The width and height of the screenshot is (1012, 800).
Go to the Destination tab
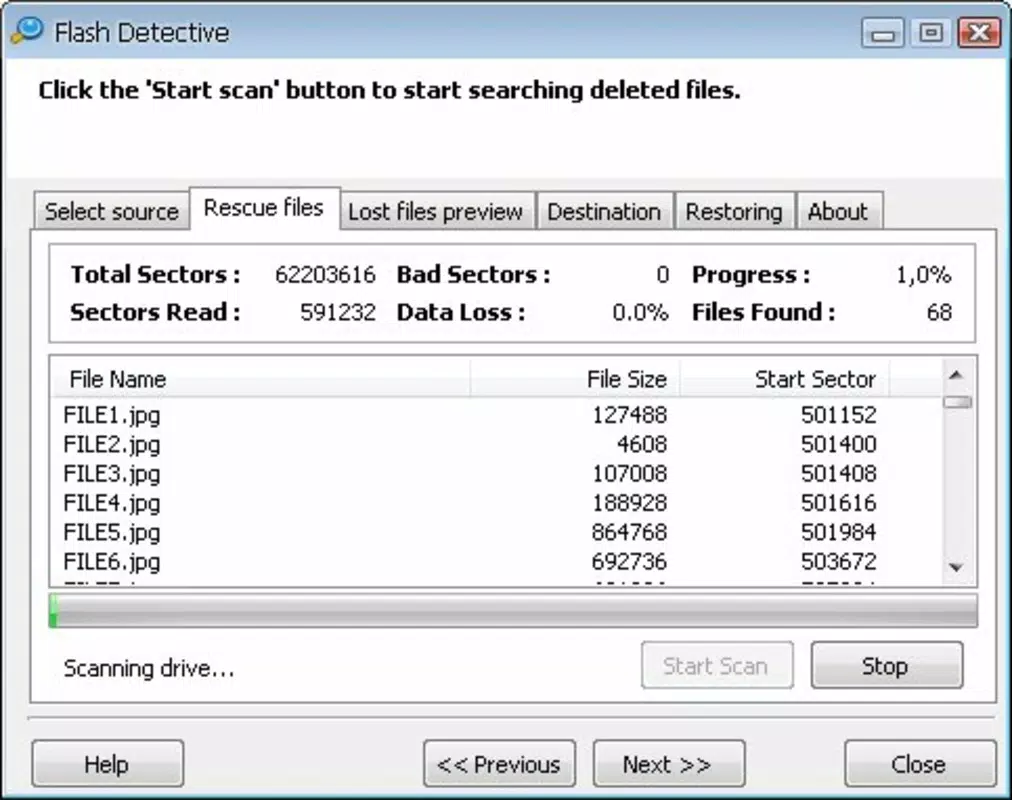604,211
